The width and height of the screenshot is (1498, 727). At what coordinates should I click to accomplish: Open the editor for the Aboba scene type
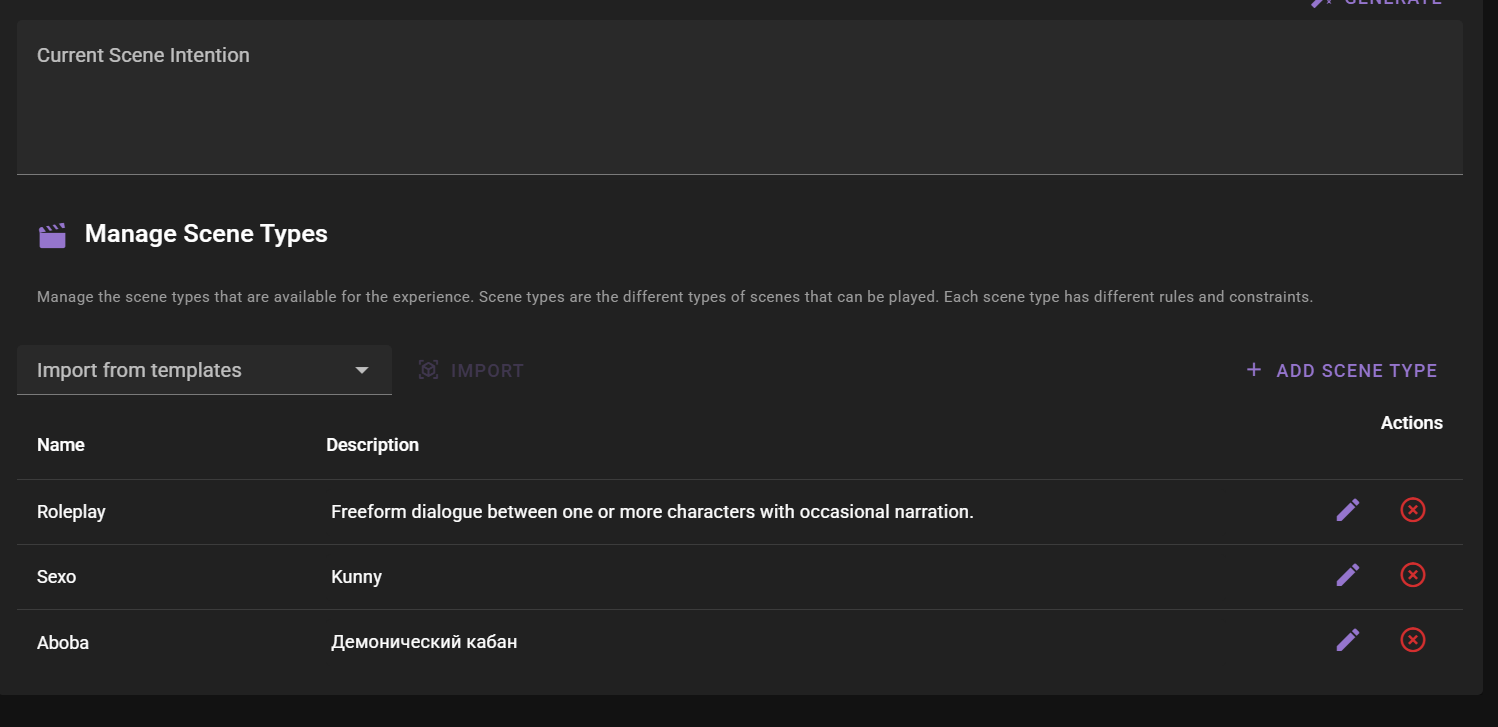[1347, 640]
